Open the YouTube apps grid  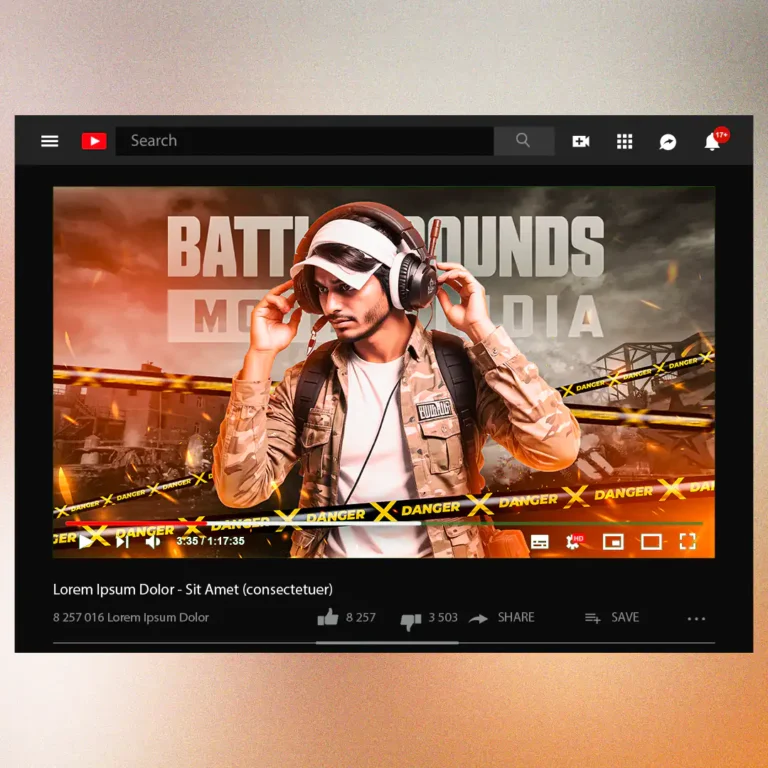click(x=625, y=142)
